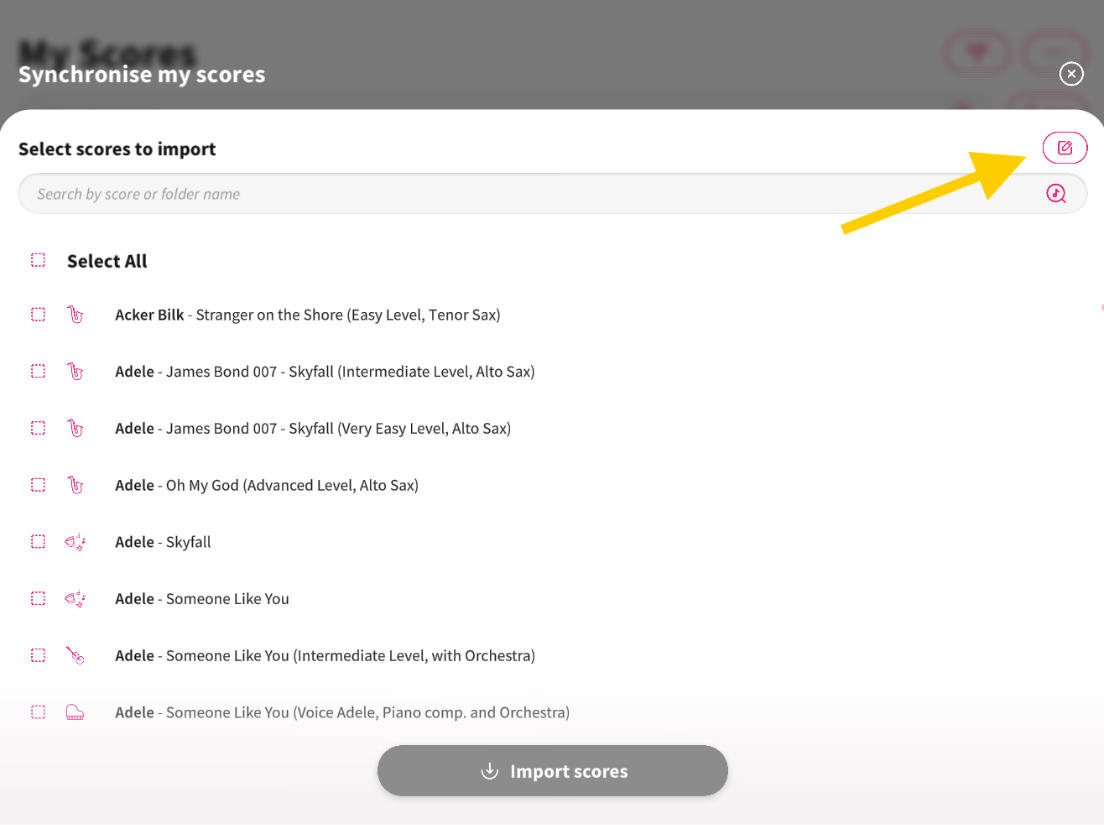
Task: Check the Oh My God score
Action: (x=38, y=485)
